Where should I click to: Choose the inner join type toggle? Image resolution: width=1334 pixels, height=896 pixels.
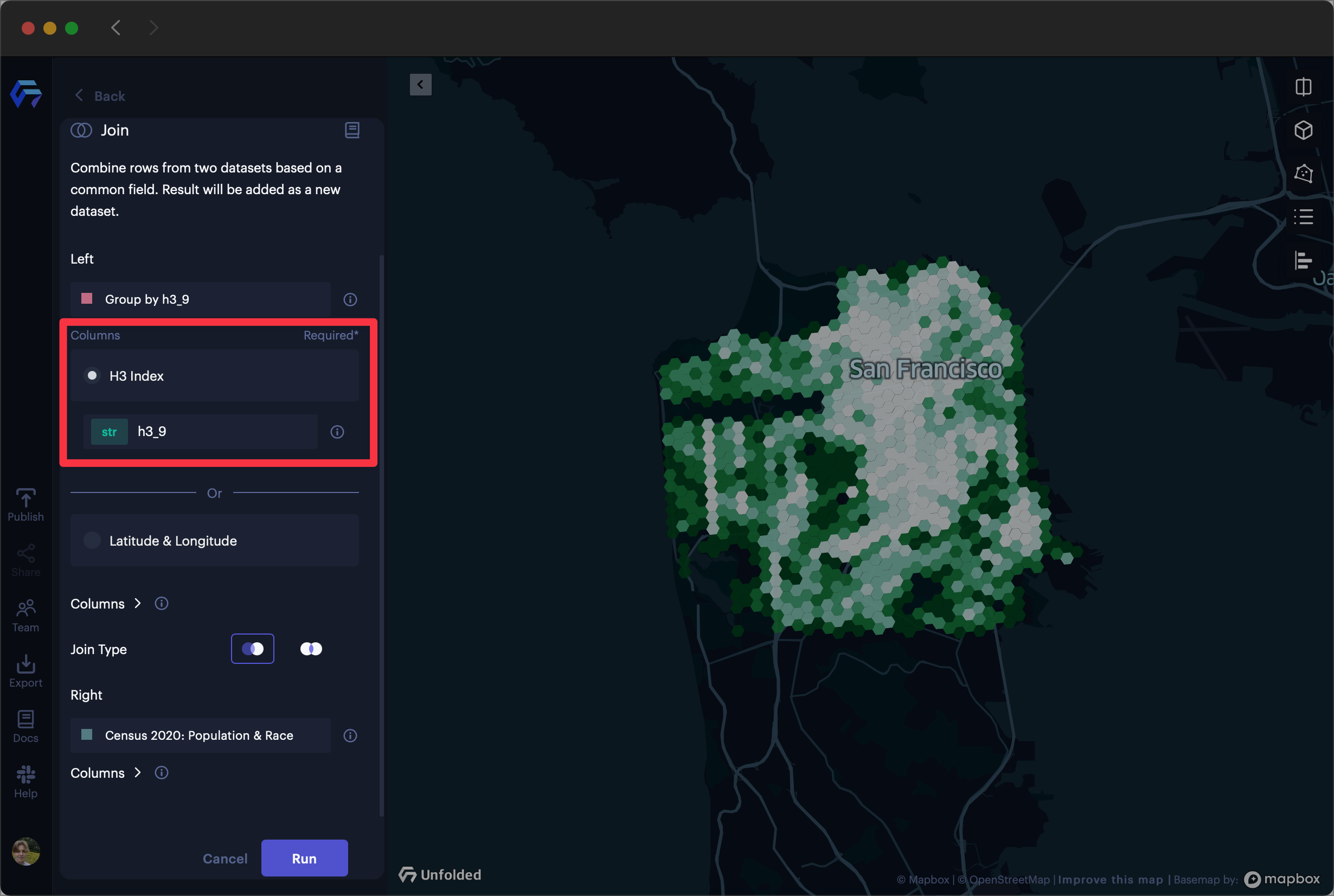pos(311,649)
